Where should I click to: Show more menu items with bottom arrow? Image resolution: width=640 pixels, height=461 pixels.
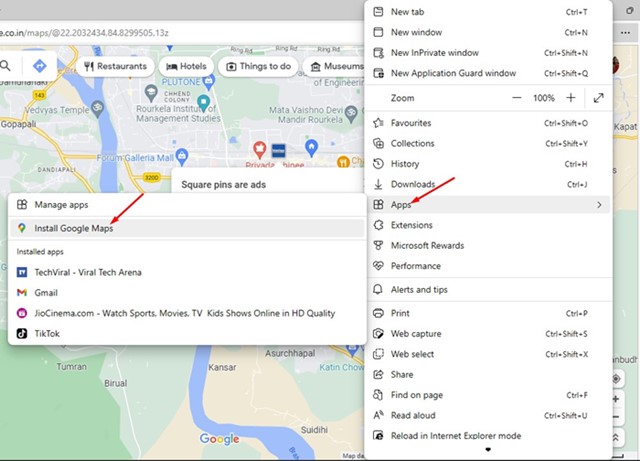click(488, 450)
